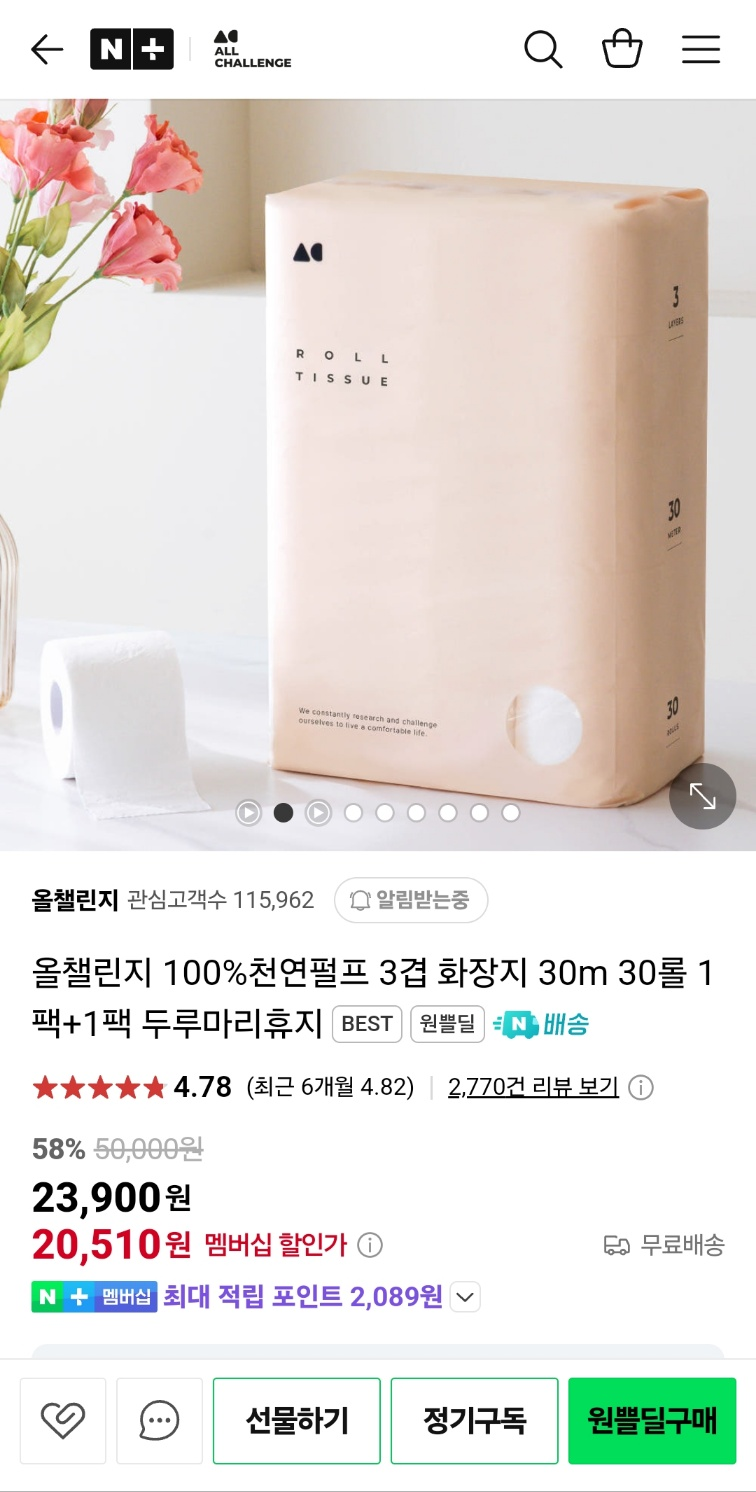Open the chat inquiry bubble icon

[x=159, y=1420]
